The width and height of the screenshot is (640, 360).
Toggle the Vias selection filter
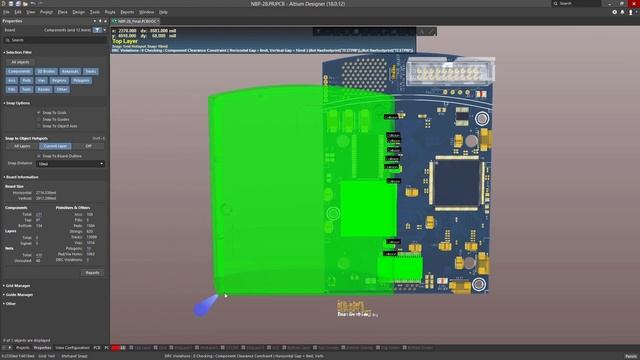point(41,80)
